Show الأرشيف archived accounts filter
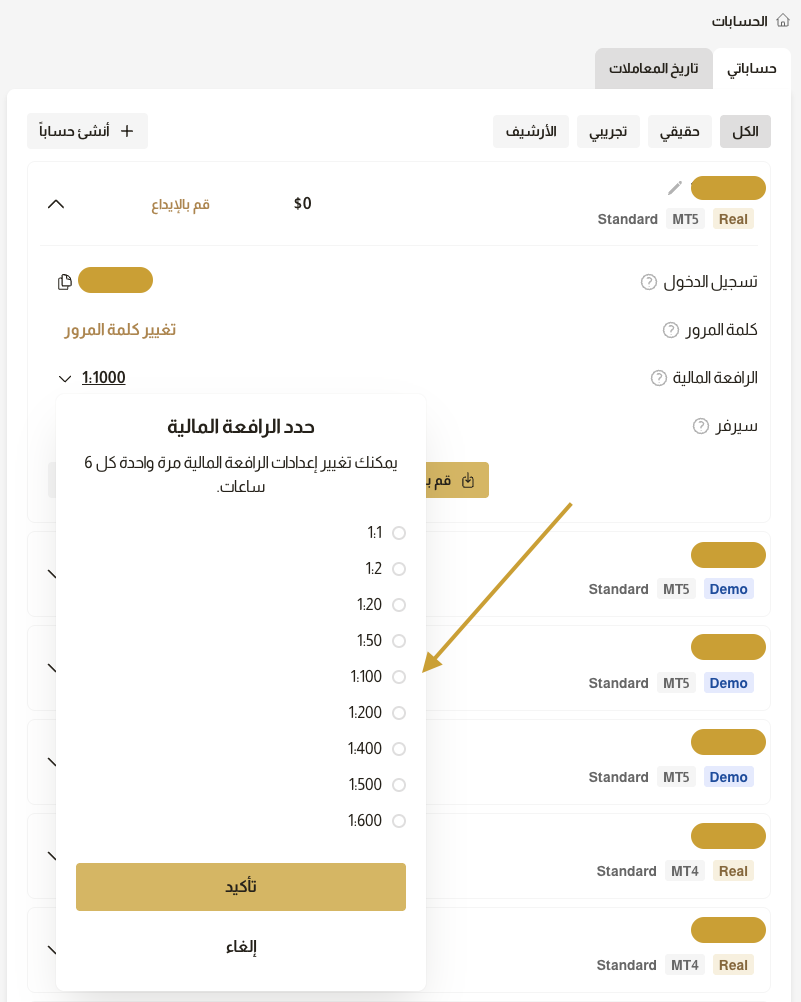Screen dimensions: 801x1002 [x=531, y=131]
